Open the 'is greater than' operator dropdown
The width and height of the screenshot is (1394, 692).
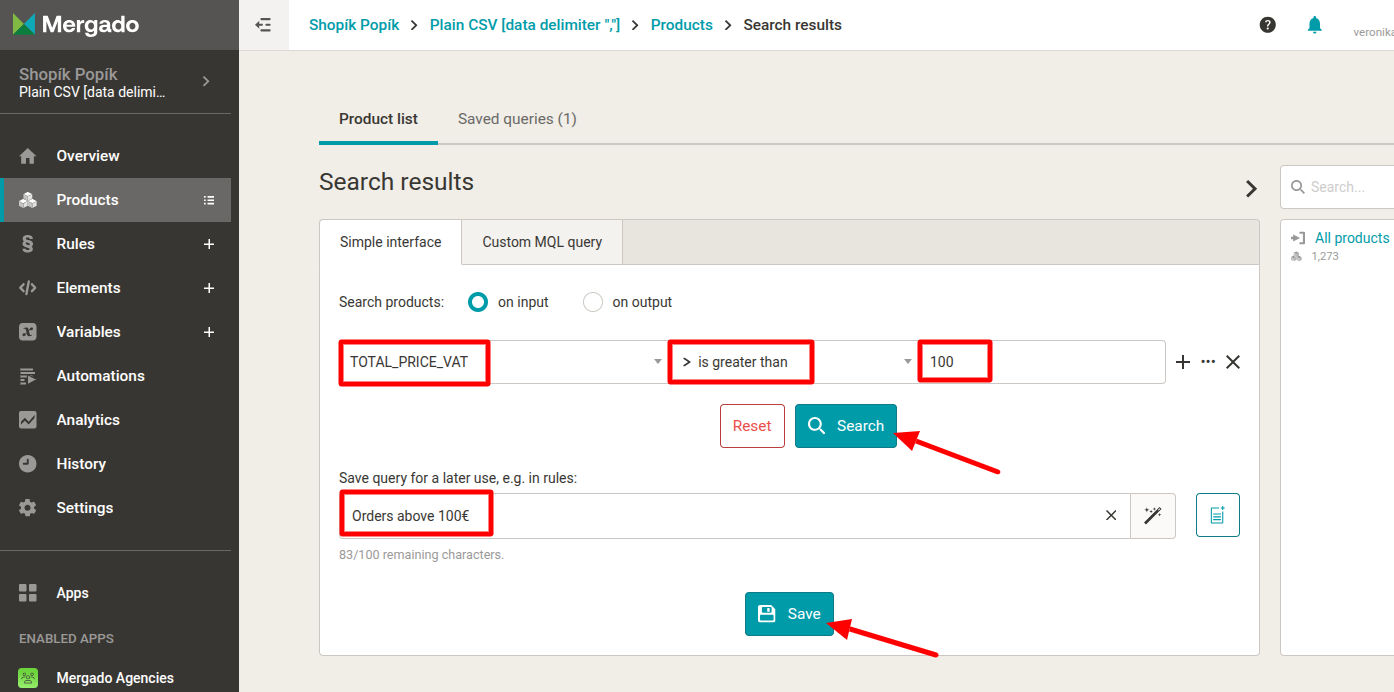click(794, 362)
